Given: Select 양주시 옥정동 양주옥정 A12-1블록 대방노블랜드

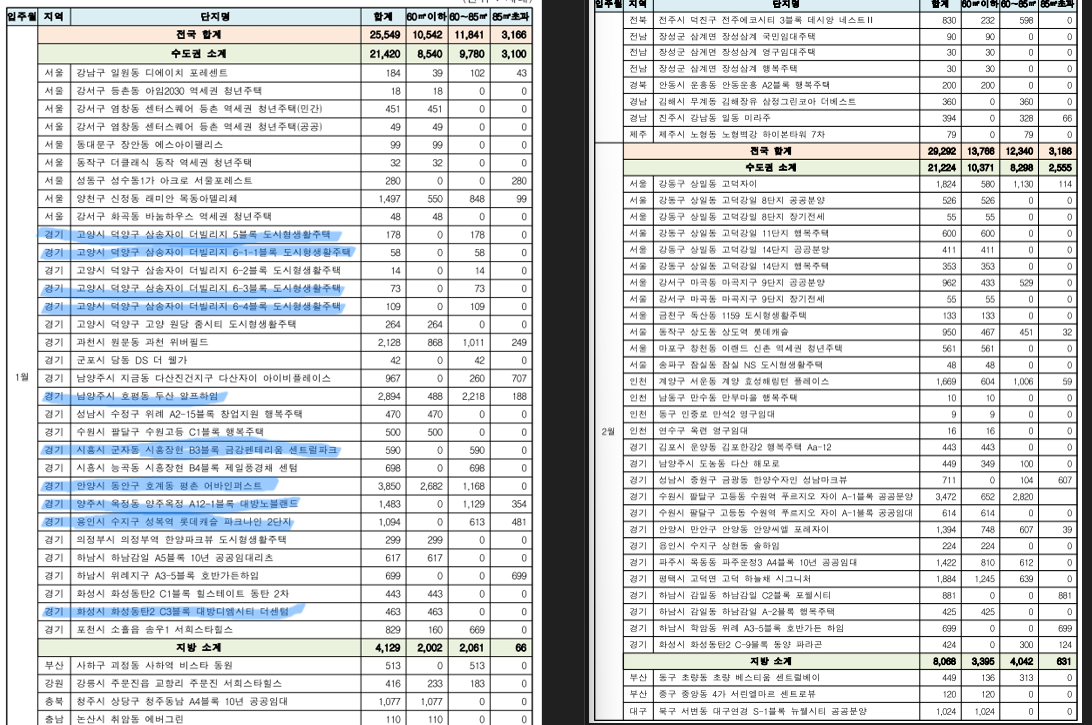Looking at the screenshot, I should click(x=187, y=504).
